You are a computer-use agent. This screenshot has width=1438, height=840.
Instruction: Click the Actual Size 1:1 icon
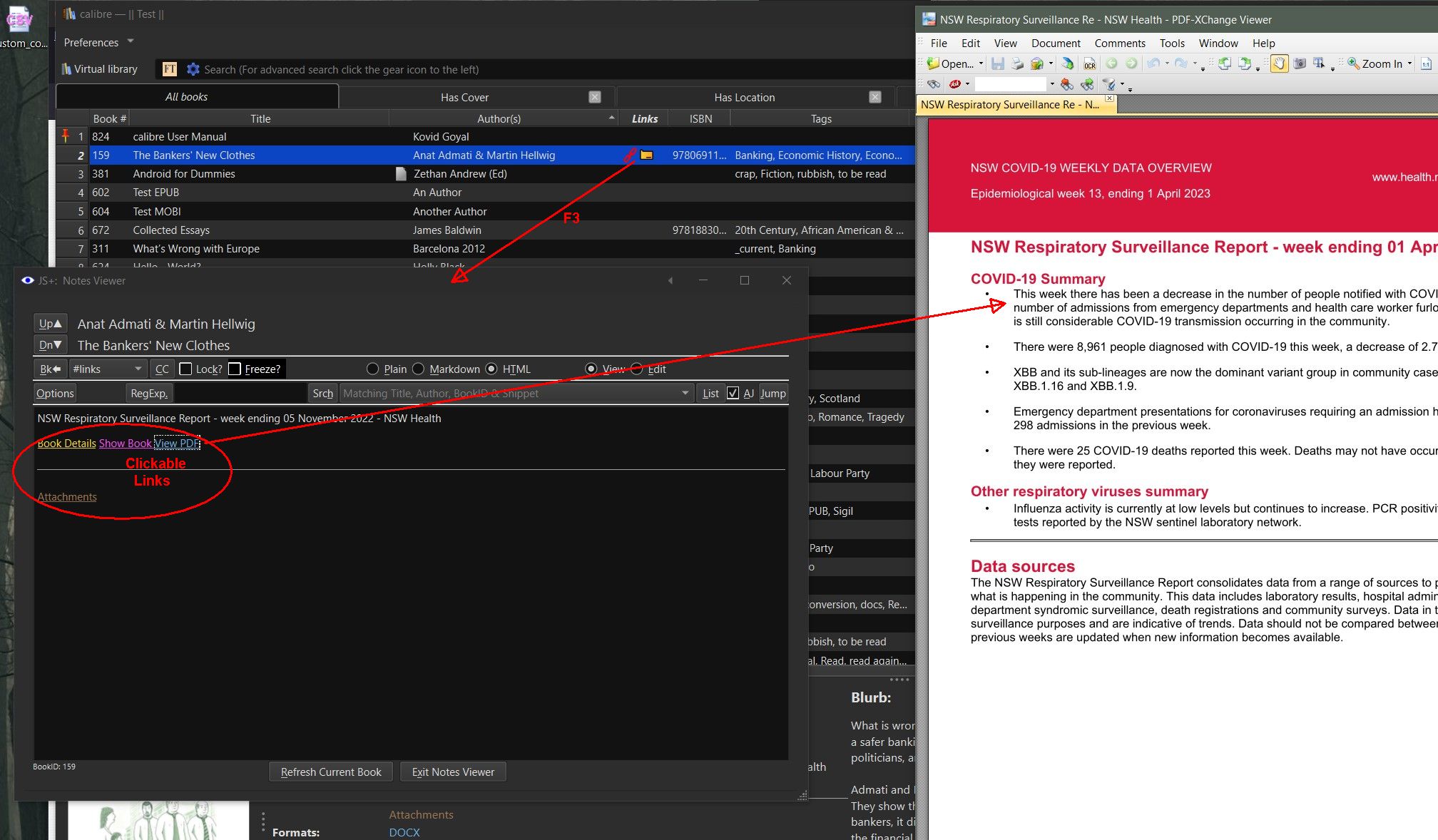click(1425, 64)
